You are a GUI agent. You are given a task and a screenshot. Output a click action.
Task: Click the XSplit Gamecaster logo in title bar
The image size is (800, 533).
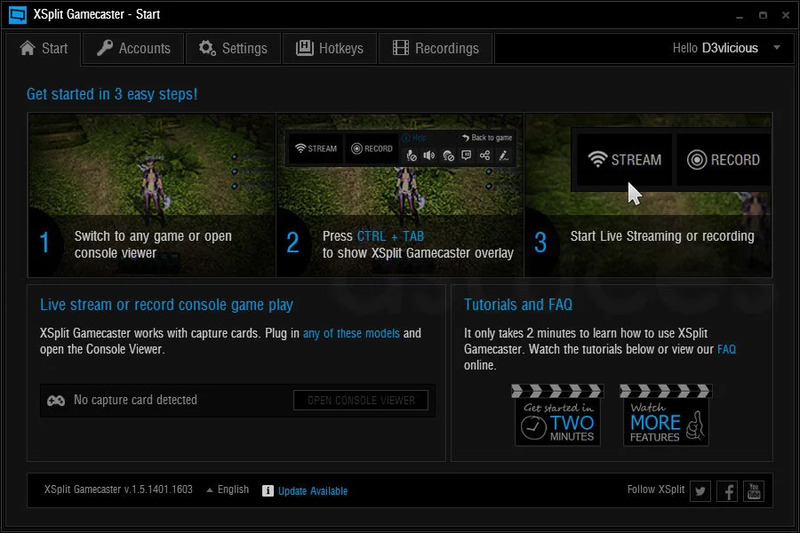point(16,15)
